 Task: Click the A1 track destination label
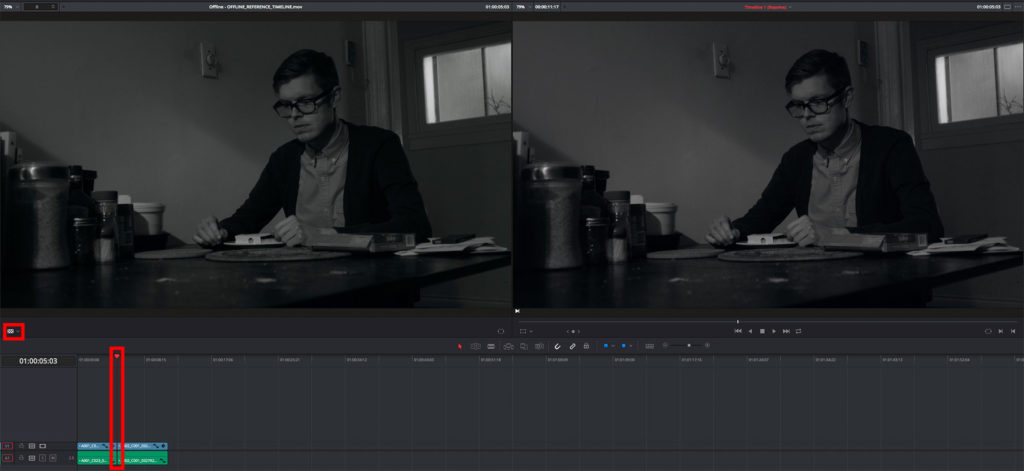[x=8, y=458]
